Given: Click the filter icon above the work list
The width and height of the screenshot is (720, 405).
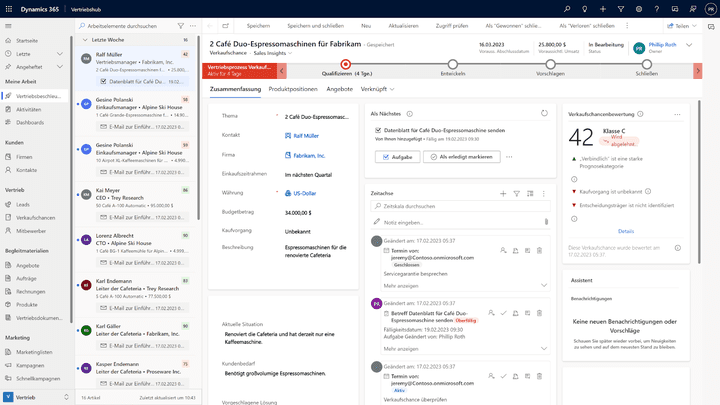Looking at the screenshot, I should tap(180, 25).
